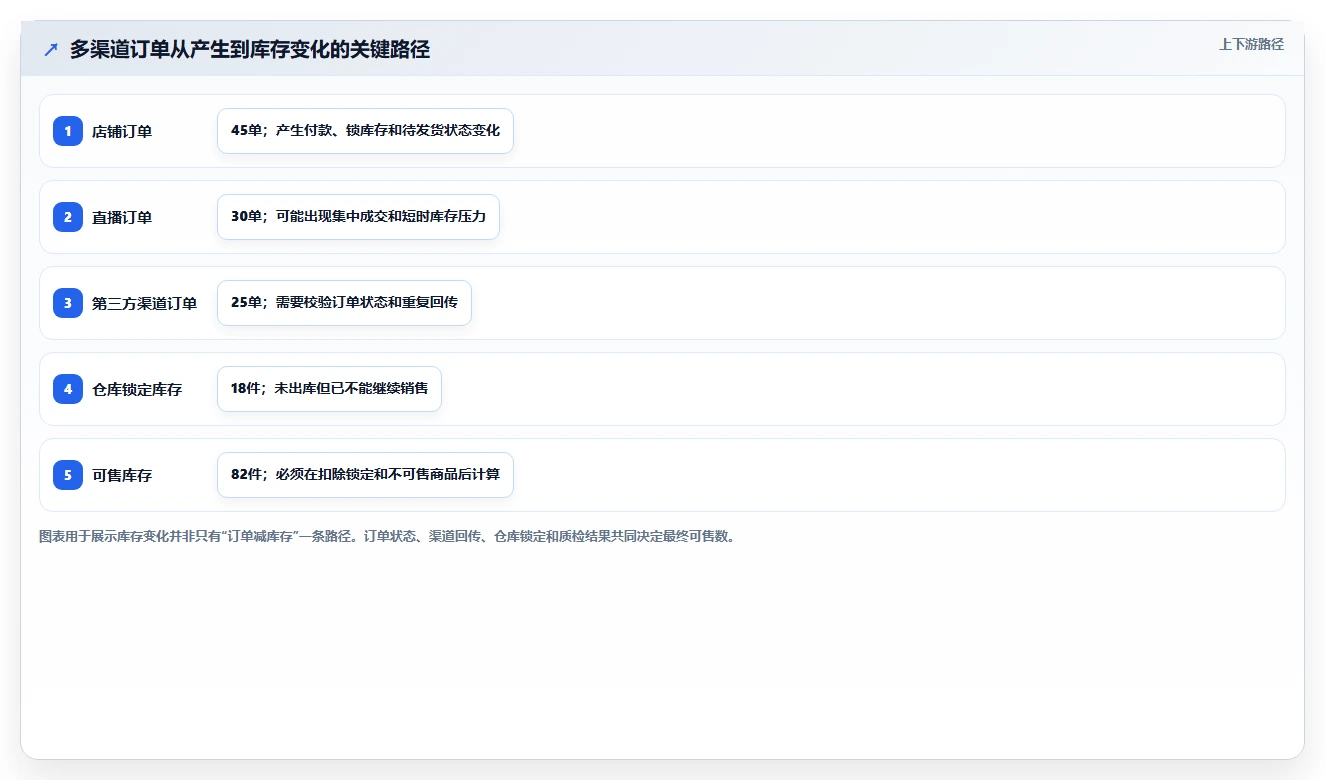This screenshot has height=780, width=1325.
Task: Select the 直播订单 label
Action: 122,217
